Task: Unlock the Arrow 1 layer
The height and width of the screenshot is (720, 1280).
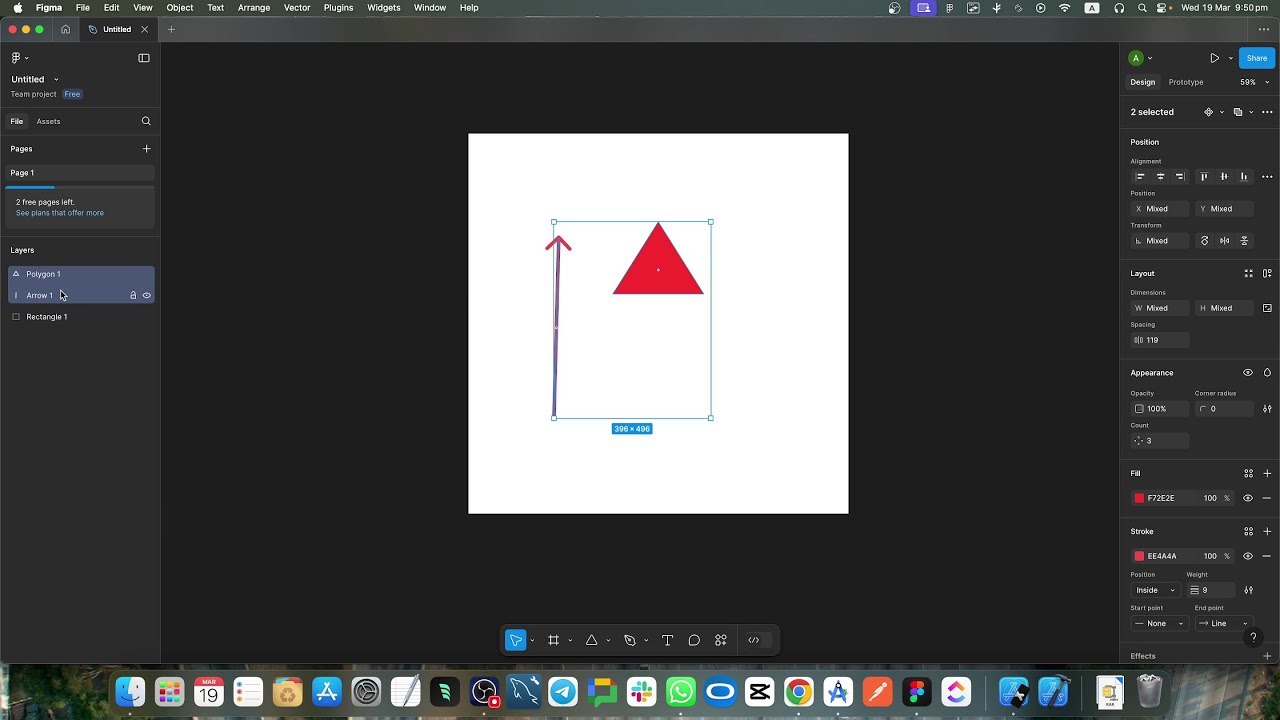Action: (x=133, y=295)
